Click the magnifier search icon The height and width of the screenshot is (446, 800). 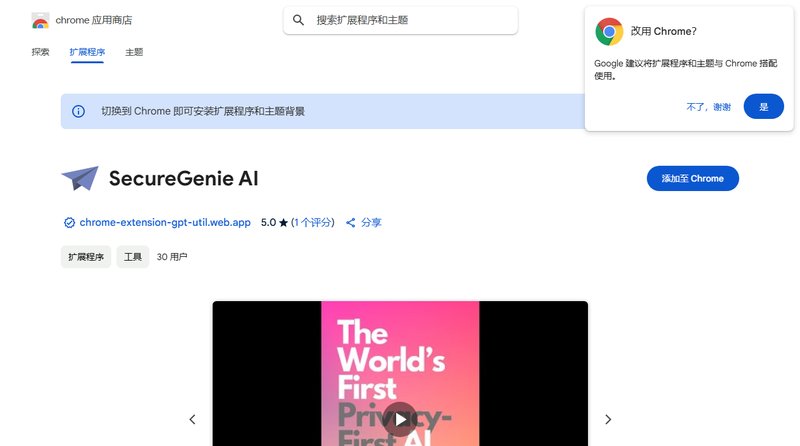[x=298, y=20]
